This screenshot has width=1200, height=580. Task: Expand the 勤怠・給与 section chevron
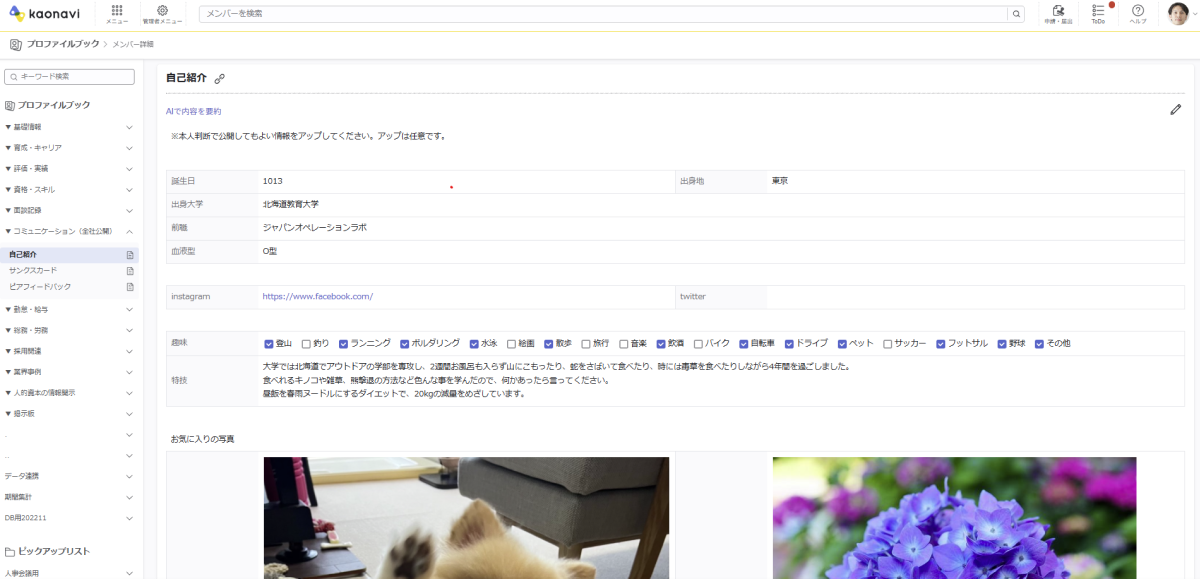point(129,309)
